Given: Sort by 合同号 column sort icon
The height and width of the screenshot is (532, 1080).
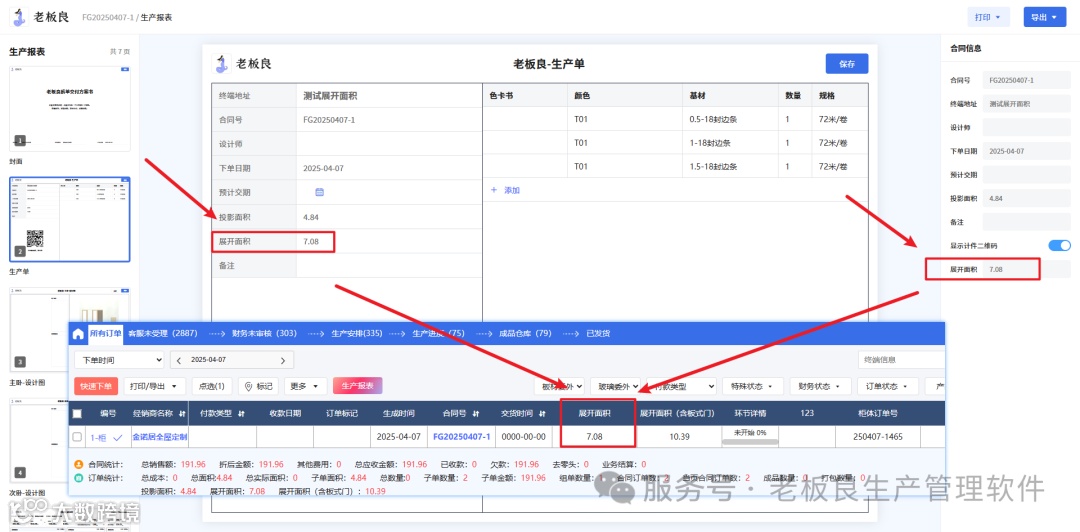Looking at the screenshot, I should [x=476, y=414].
